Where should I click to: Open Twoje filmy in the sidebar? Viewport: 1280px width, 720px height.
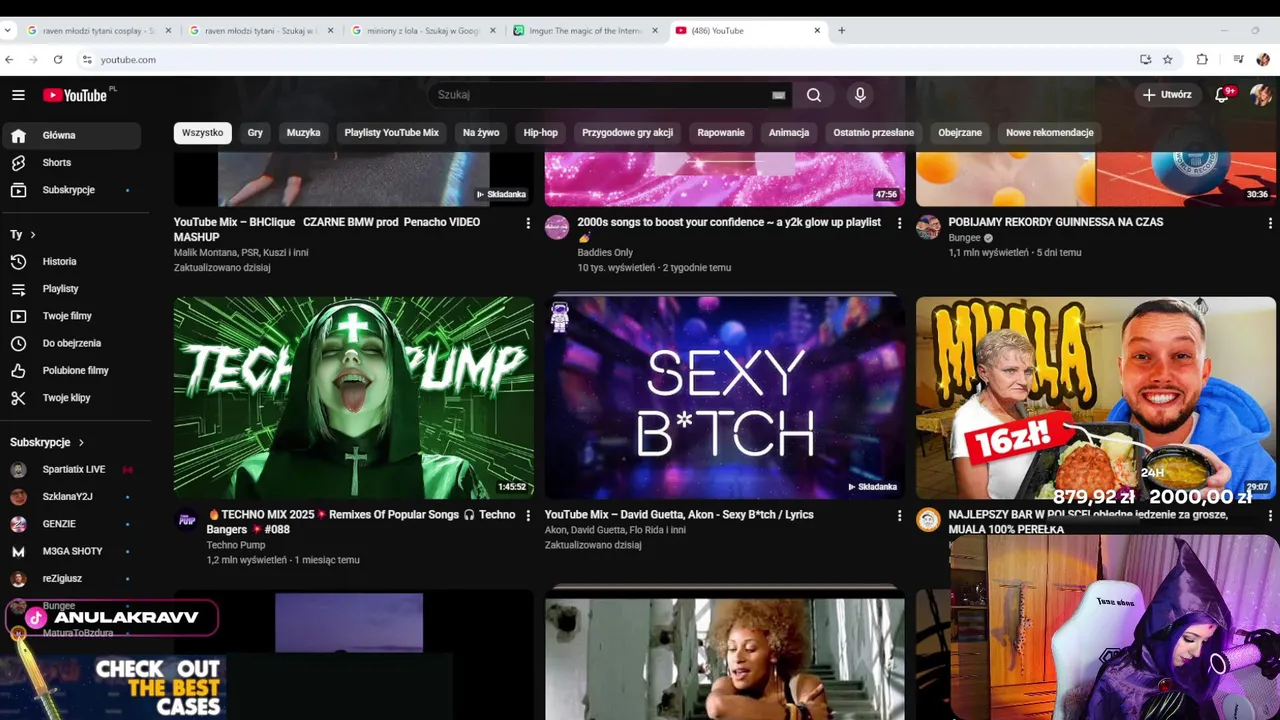coord(70,316)
